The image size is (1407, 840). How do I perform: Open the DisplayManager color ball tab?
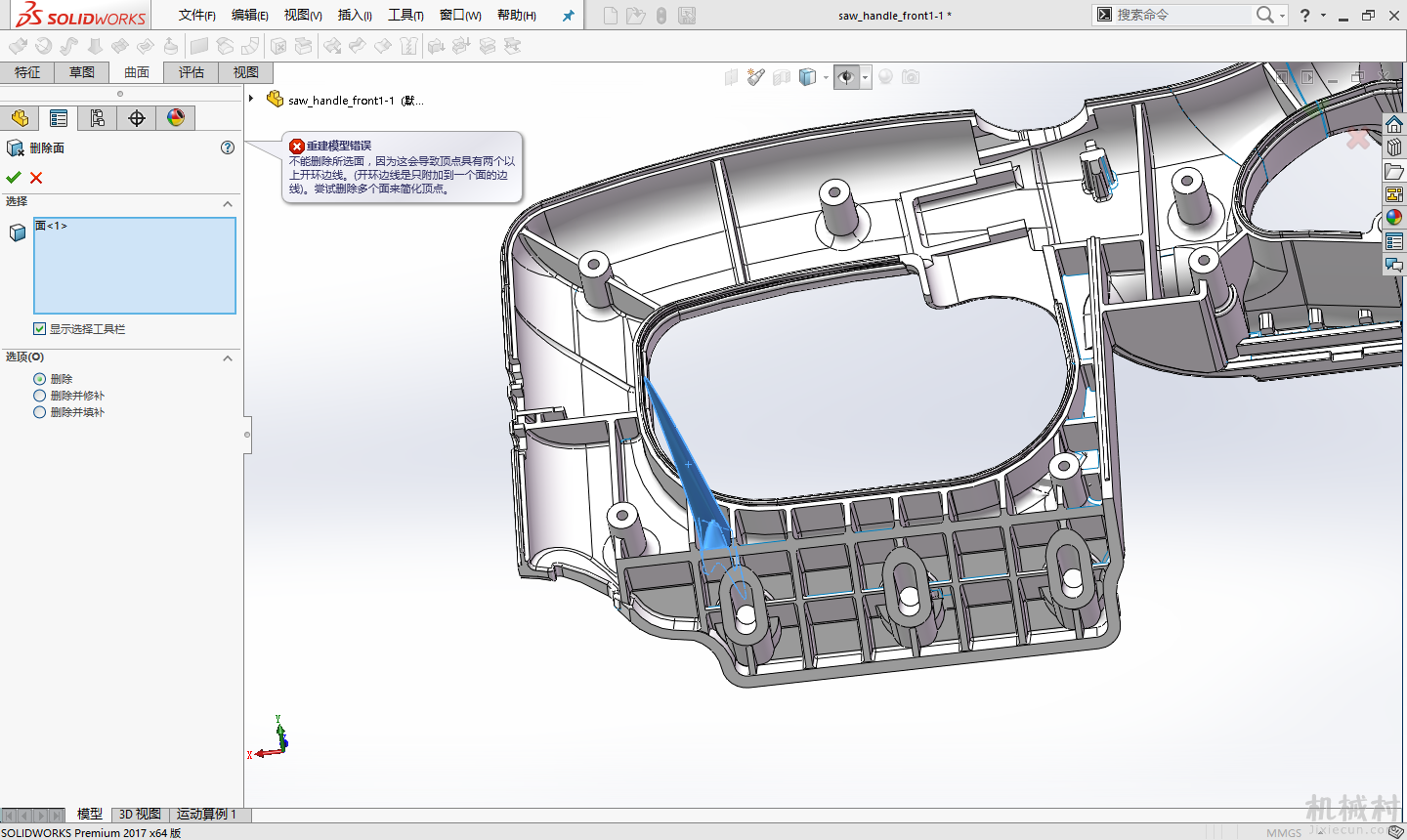coord(176,118)
